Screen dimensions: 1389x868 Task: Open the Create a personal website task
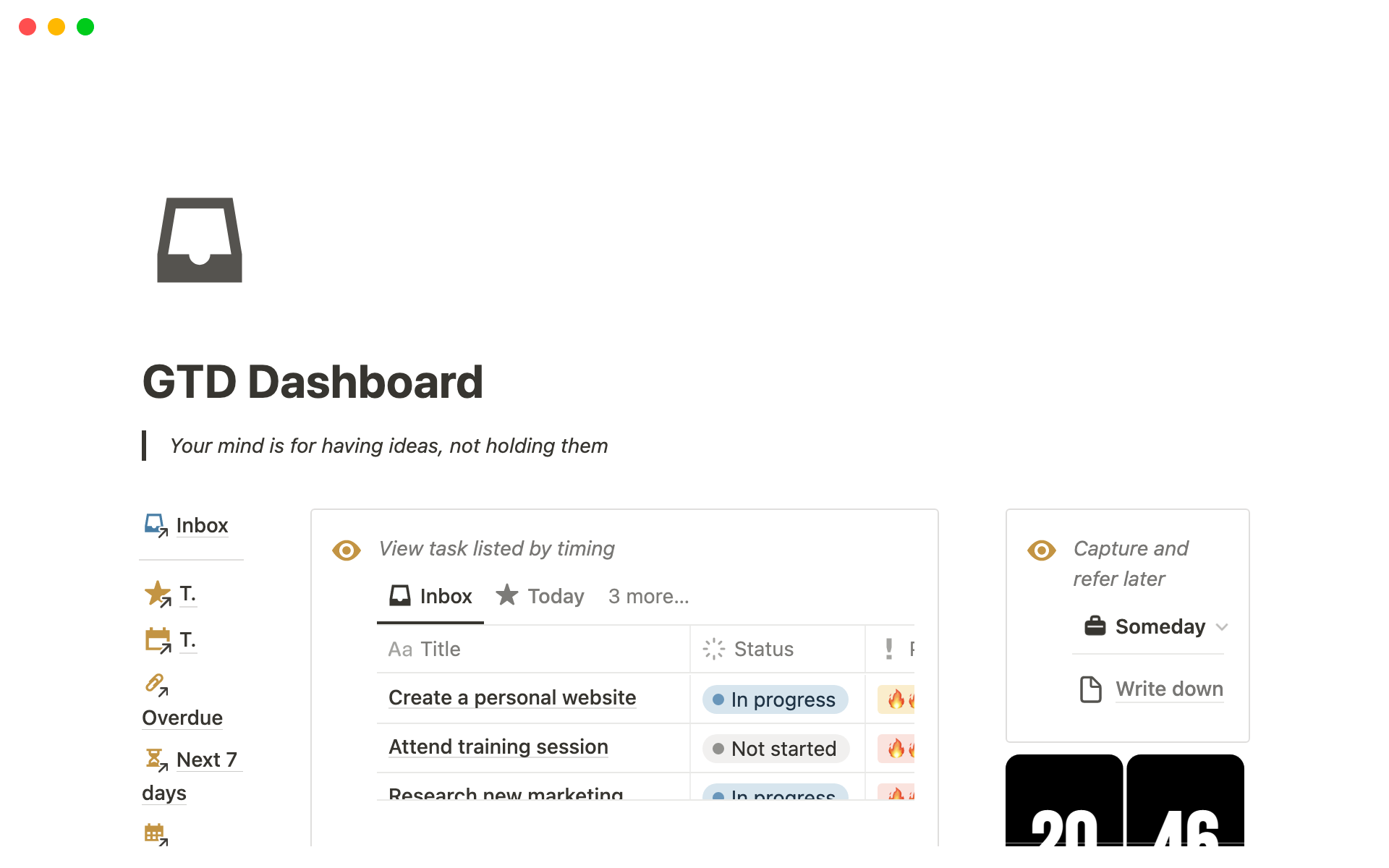[x=512, y=698]
